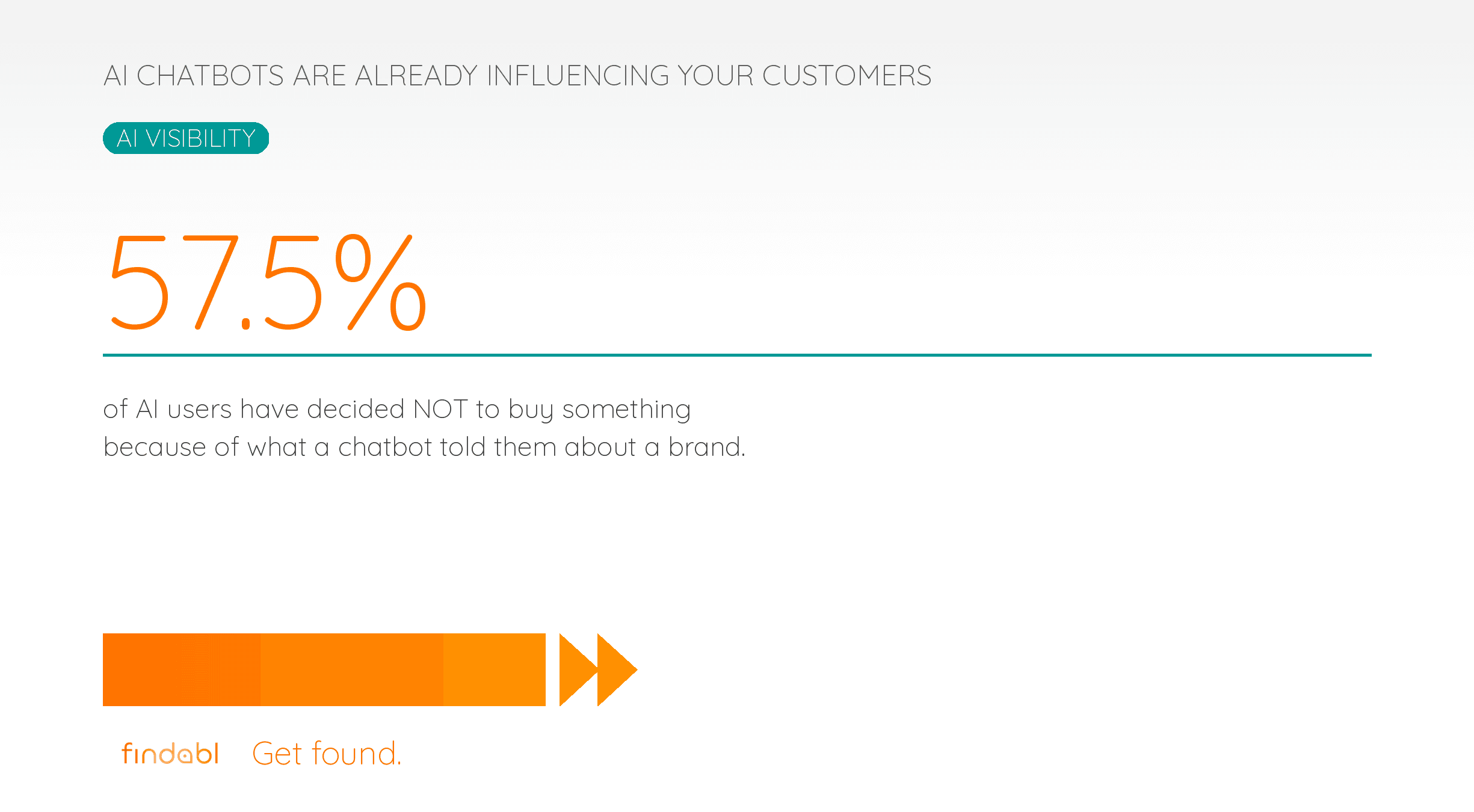The height and width of the screenshot is (812, 1474).
Task: Click the word NOT in the description
Action: 440,410
